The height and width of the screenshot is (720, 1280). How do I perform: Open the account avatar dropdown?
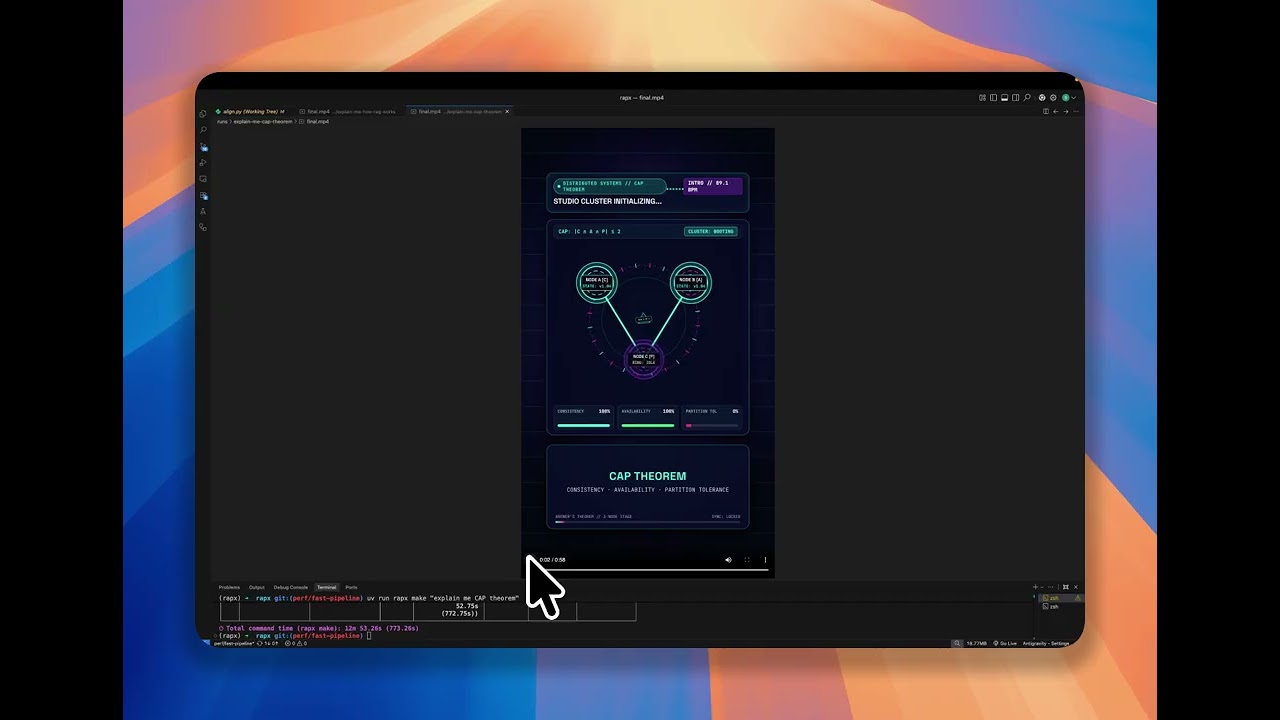1069,98
